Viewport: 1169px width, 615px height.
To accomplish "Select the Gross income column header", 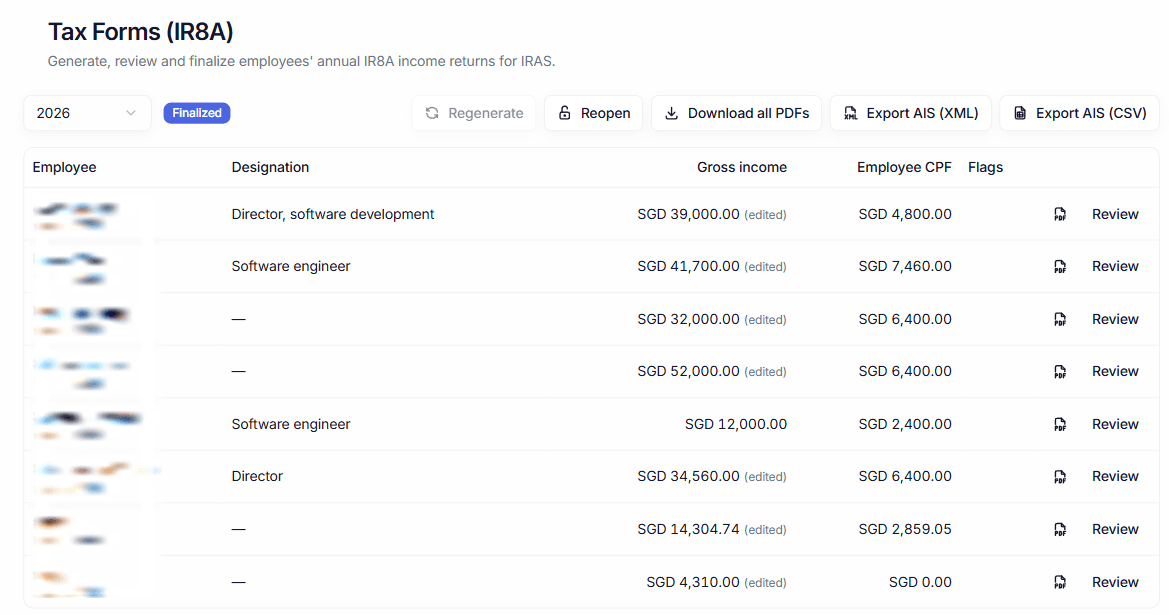I will (742, 168).
